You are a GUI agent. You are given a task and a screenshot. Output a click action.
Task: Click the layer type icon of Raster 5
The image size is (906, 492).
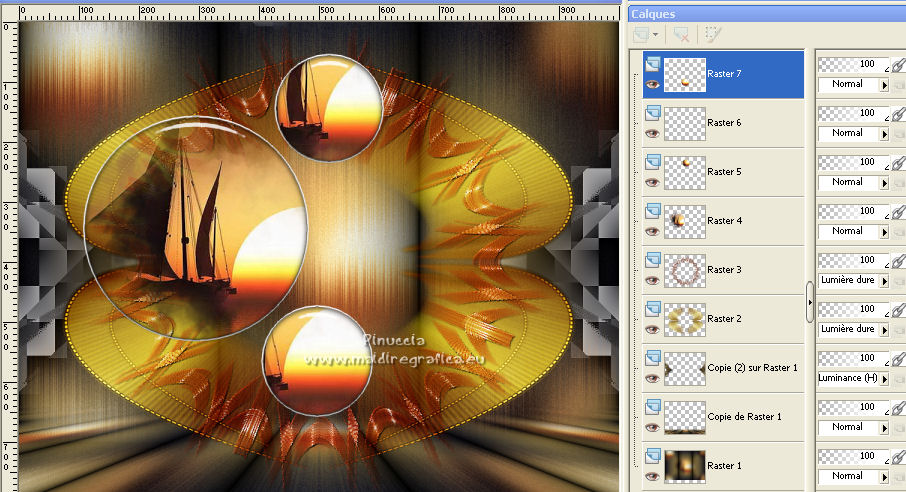coord(653,162)
